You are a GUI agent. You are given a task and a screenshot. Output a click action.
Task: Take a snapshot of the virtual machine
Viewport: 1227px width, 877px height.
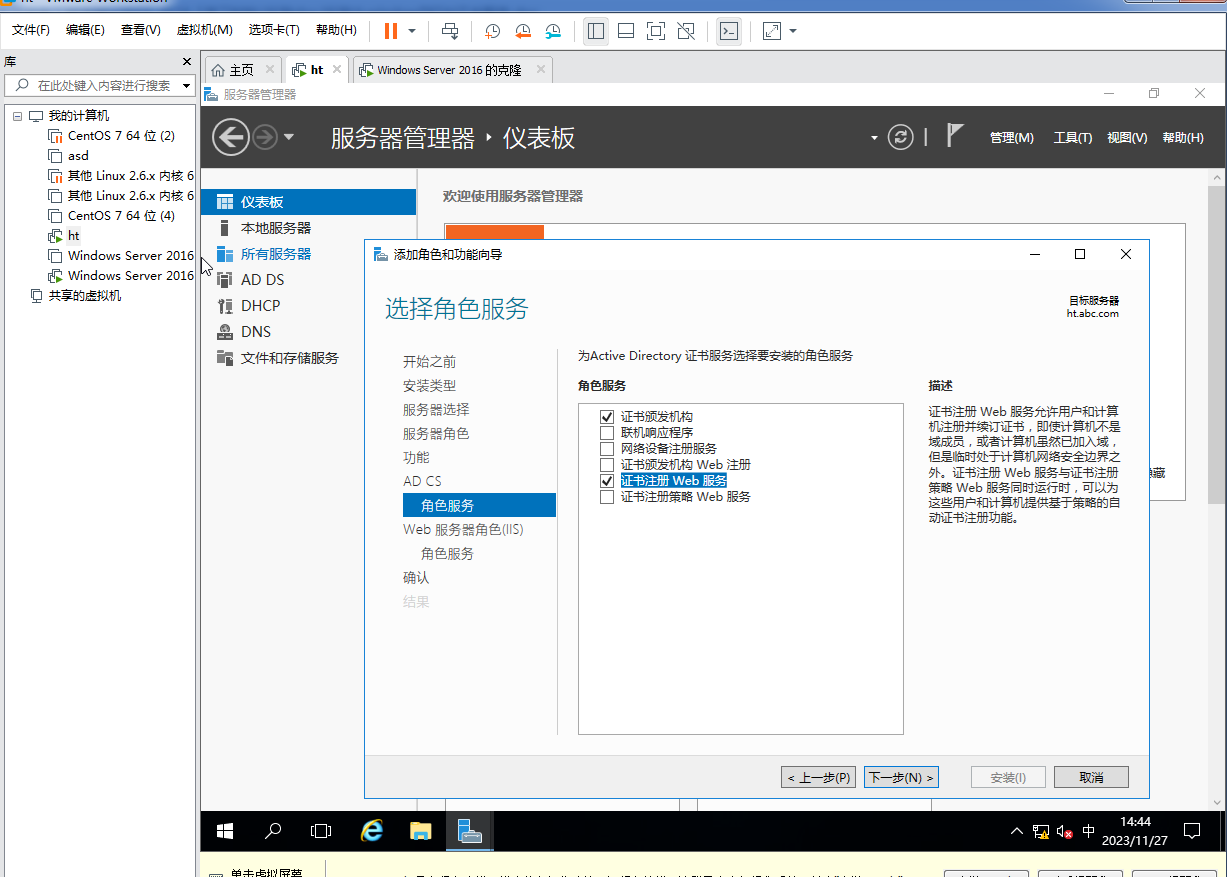coord(492,31)
